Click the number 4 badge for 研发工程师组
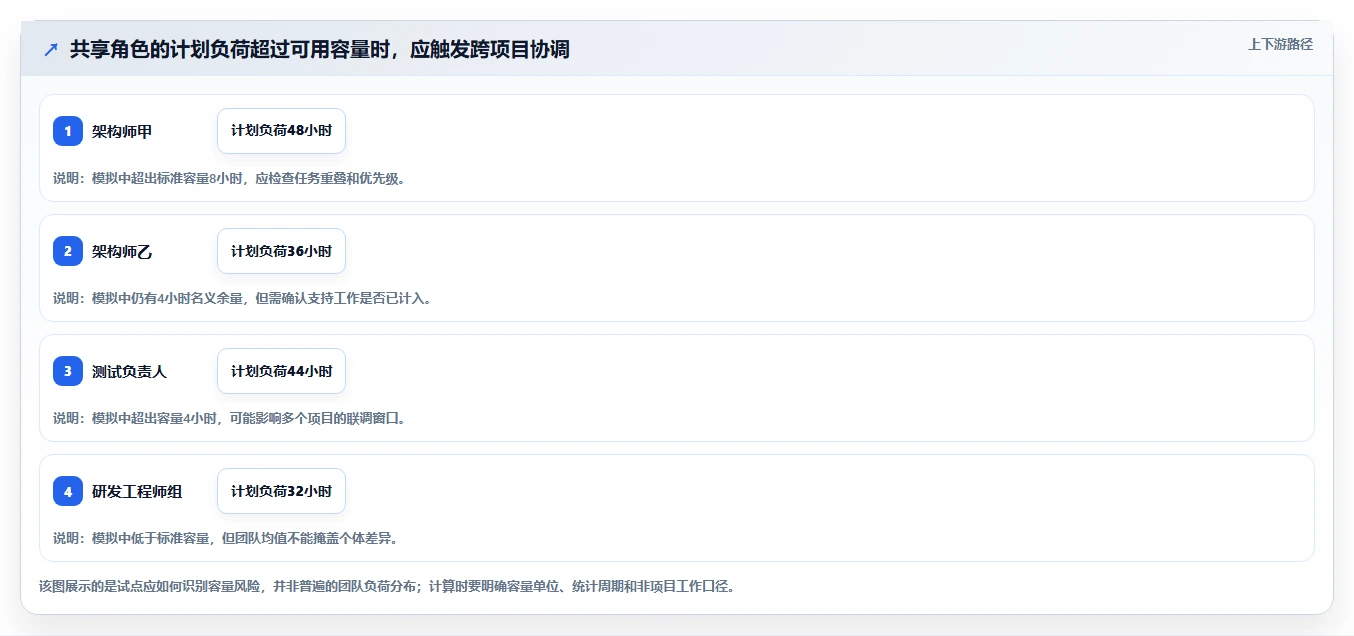 pyautogui.click(x=68, y=491)
